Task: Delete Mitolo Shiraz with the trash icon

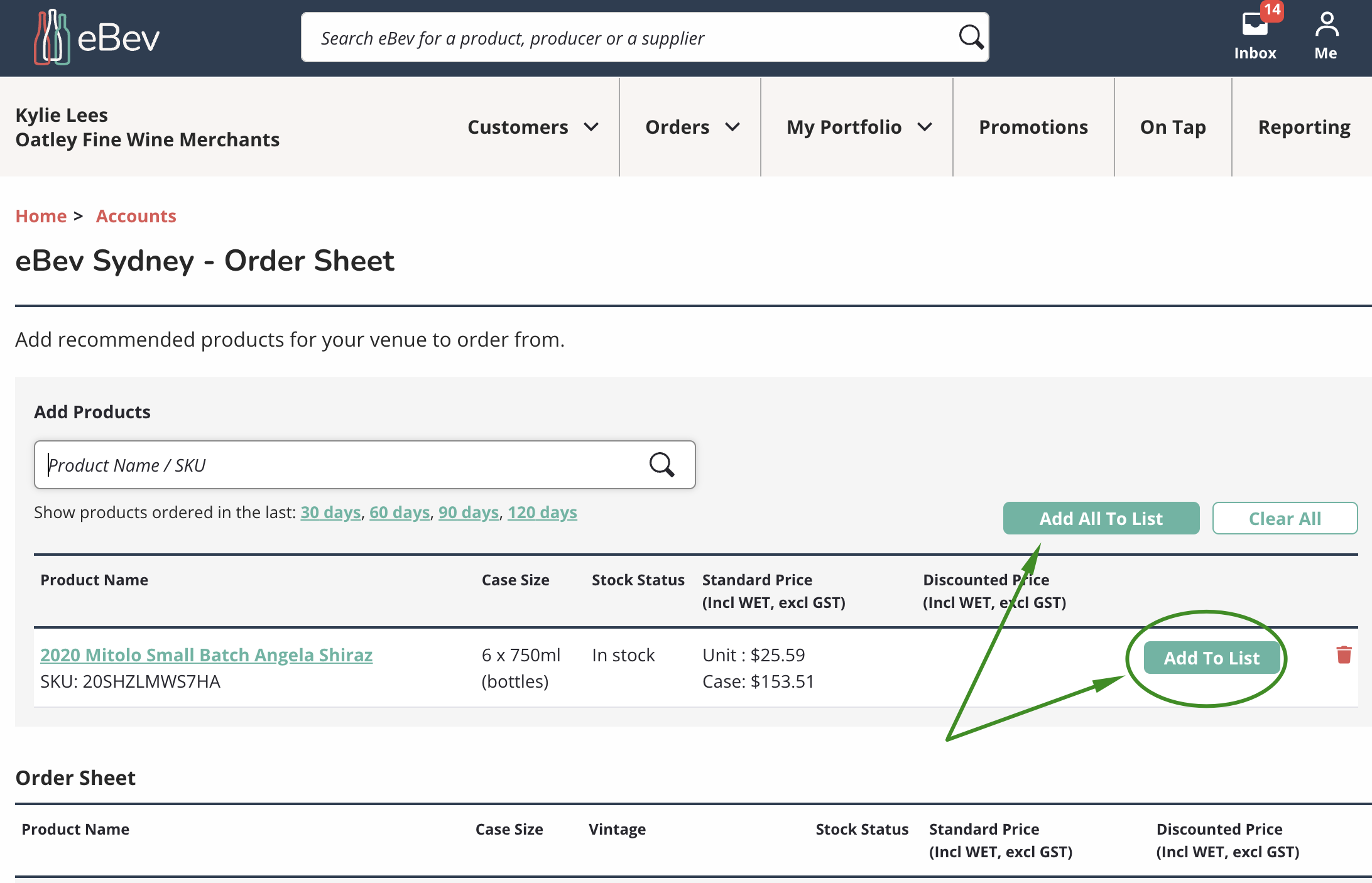Action: click(x=1344, y=655)
